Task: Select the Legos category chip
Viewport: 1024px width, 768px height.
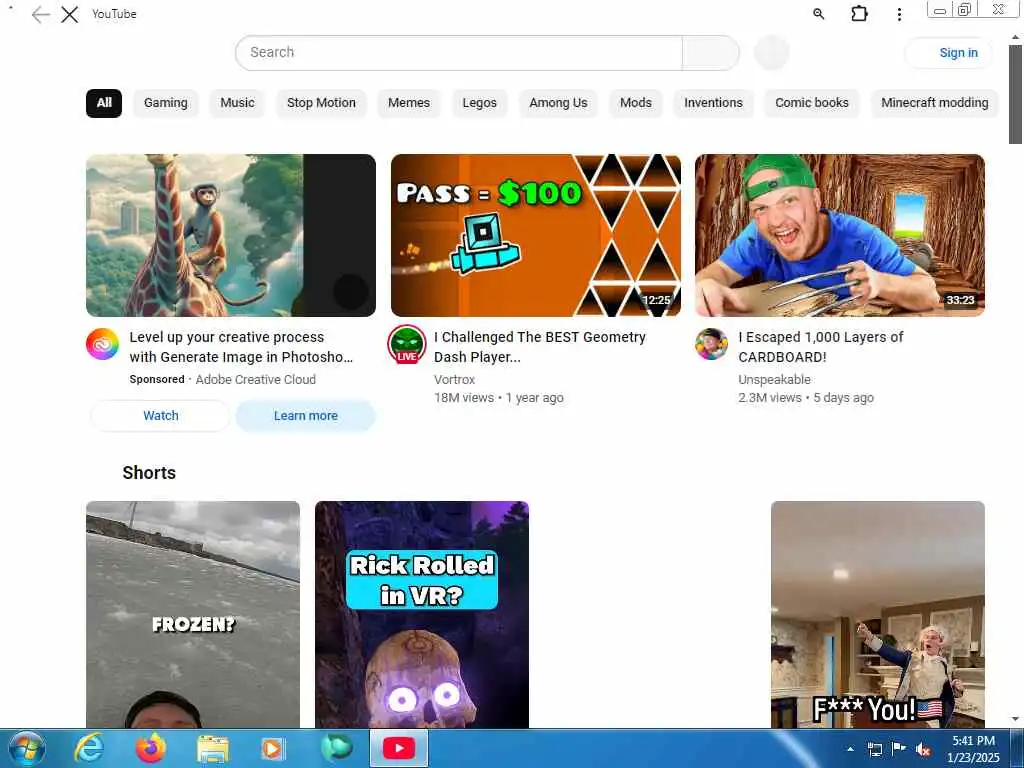Action: 479,103
